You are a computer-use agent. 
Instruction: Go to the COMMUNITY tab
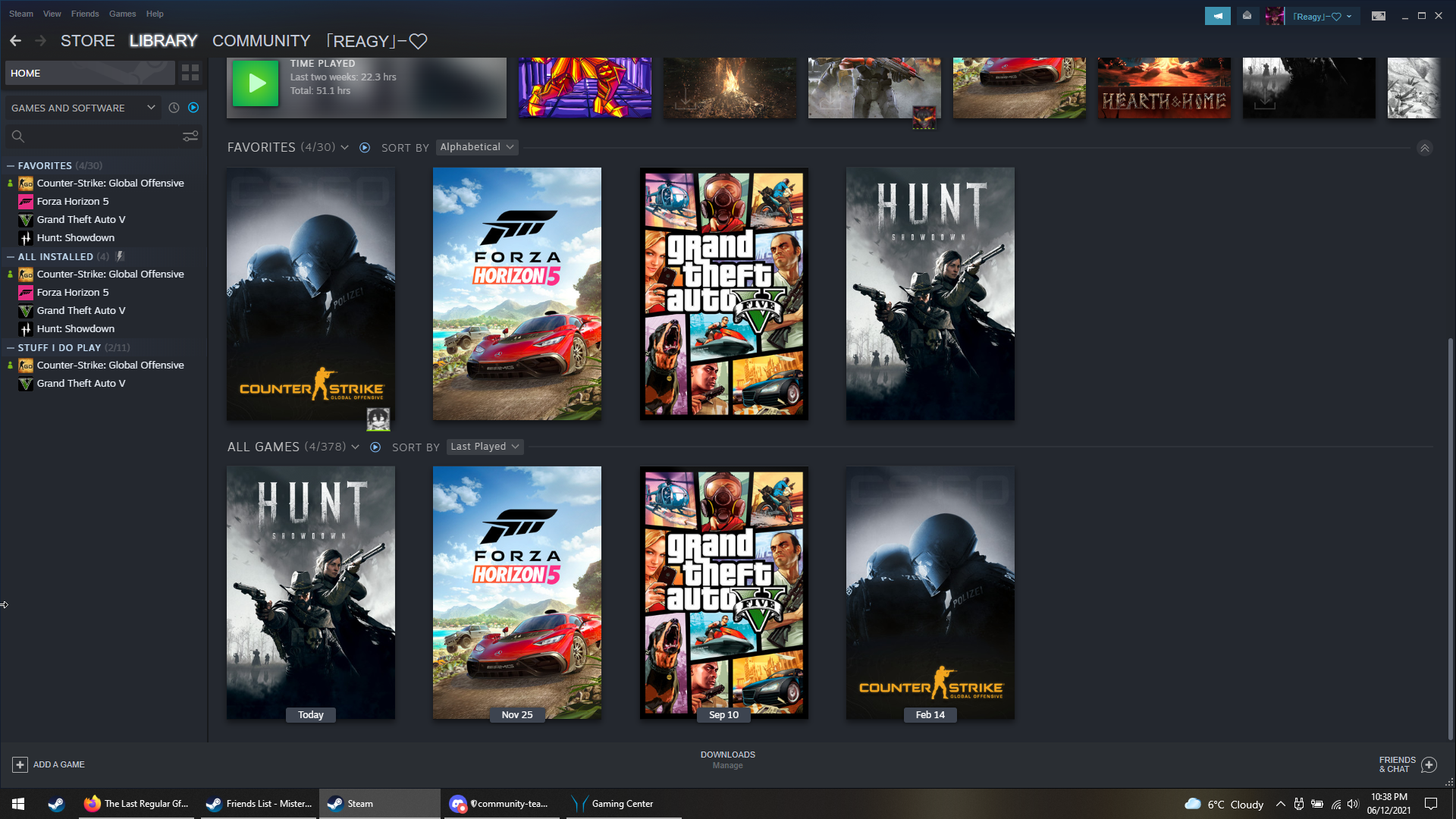(x=262, y=41)
